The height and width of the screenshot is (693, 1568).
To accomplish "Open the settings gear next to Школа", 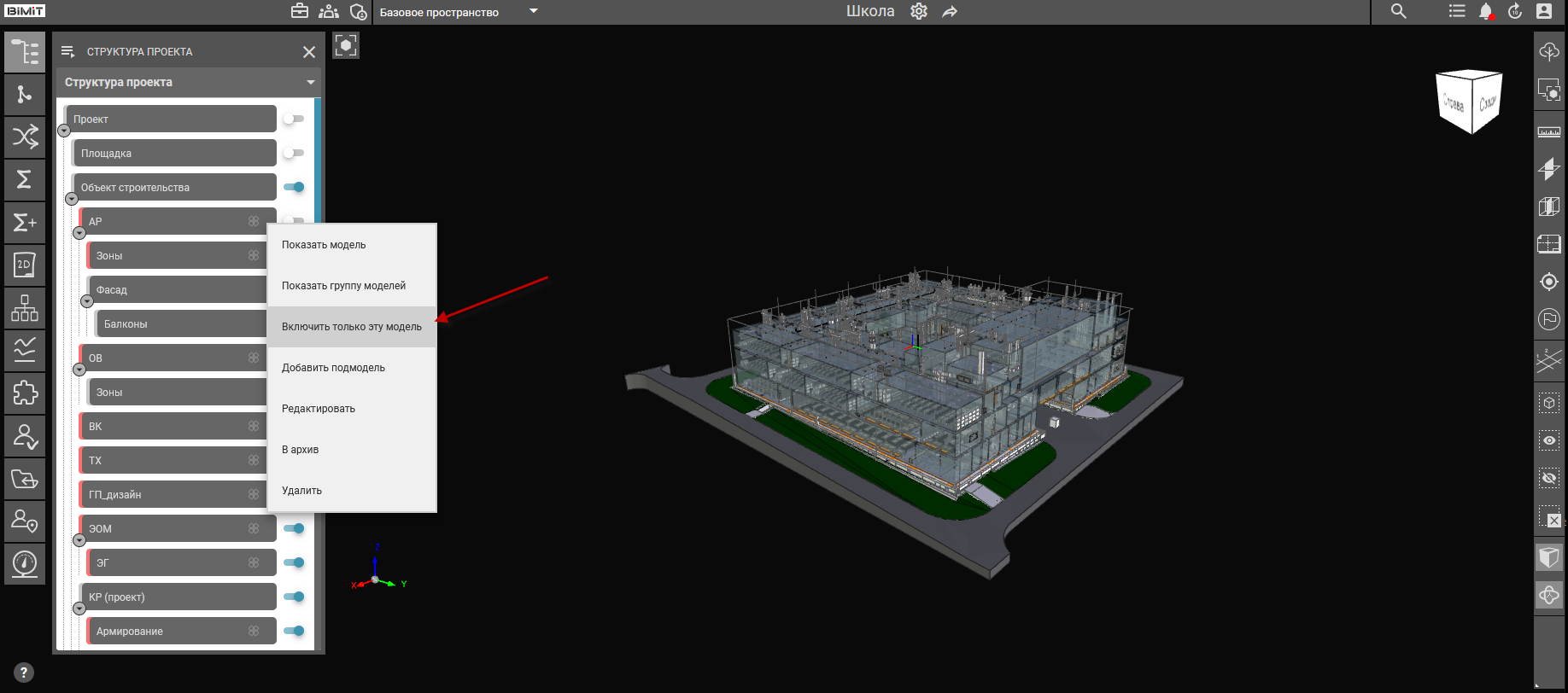I will pos(919,12).
